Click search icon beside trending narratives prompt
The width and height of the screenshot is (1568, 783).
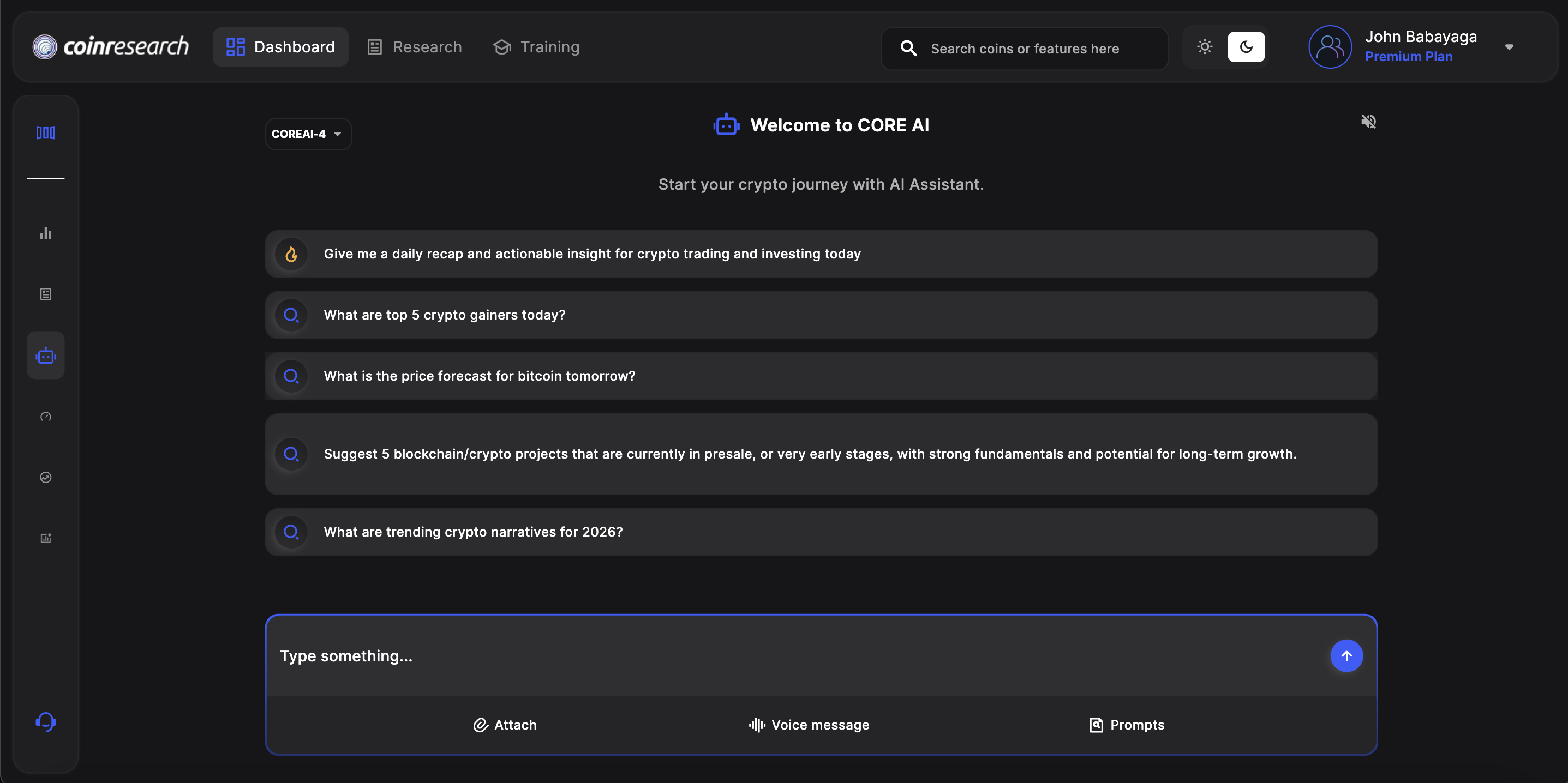[291, 532]
